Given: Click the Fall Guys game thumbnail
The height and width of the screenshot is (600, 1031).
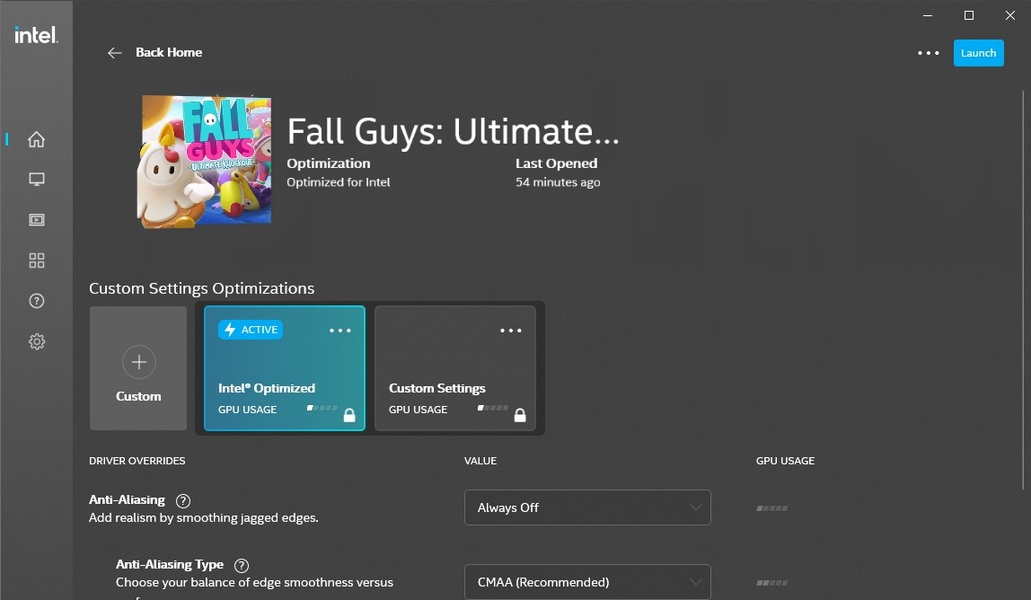Looking at the screenshot, I should pyautogui.click(x=204, y=161).
